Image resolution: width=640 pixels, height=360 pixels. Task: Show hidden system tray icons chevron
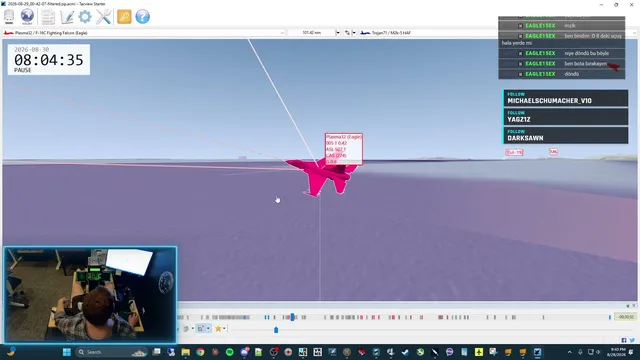[x=569, y=352]
